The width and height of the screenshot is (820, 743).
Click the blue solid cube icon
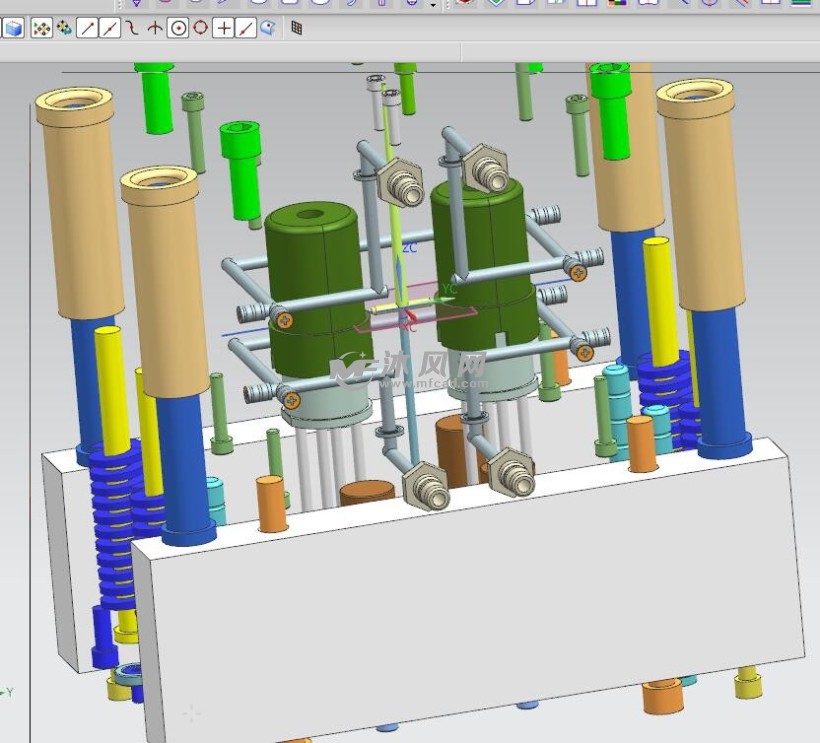(13, 28)
